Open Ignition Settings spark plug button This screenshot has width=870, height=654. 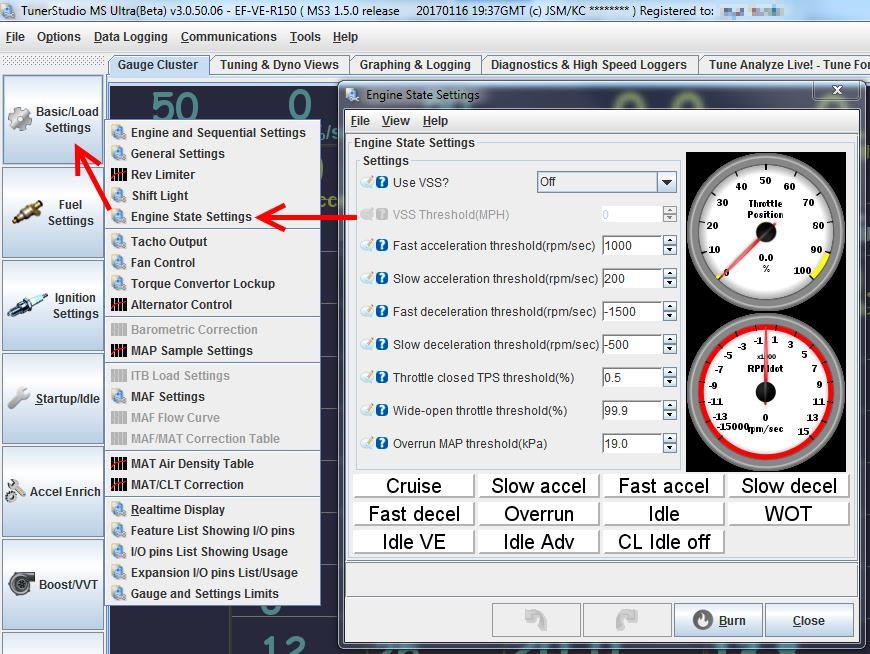[x=53, y=306]
